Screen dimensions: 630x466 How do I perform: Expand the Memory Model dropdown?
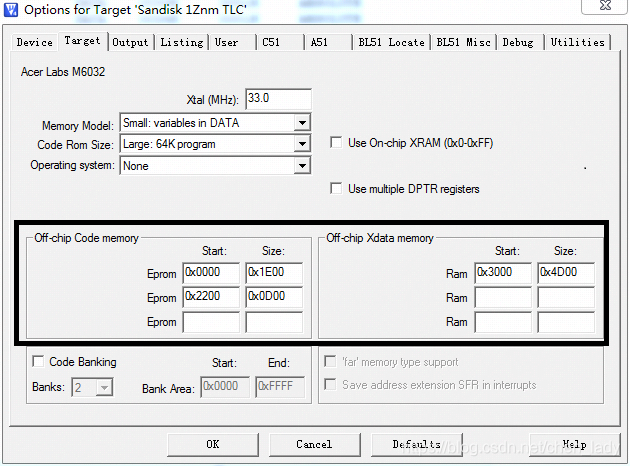tap(302, 123)
